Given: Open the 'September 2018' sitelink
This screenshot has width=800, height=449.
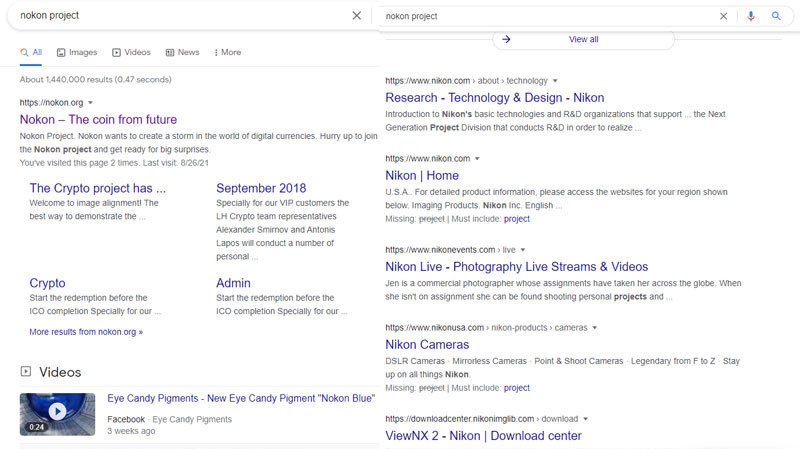Looking at the screenshot, I should tap(261, 188).
